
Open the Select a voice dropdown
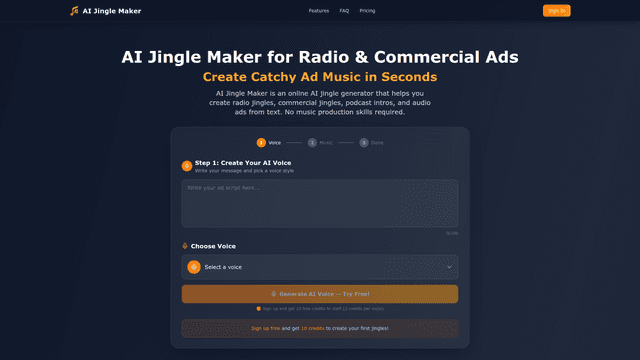click(x=320, y=267)
